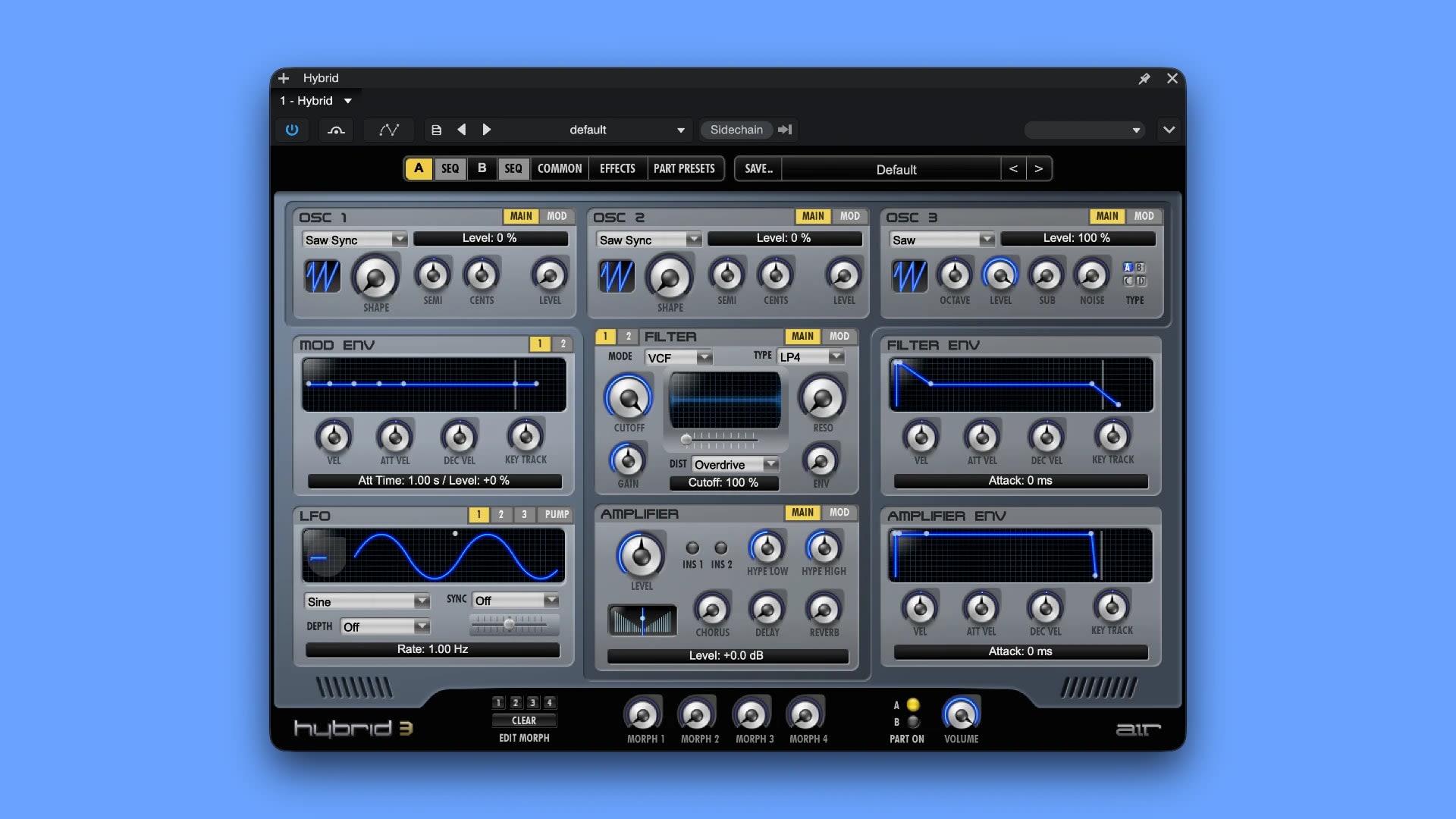Click the CLEAR edit morph button
Viewport: 1456px width, 819px height.
524,720
